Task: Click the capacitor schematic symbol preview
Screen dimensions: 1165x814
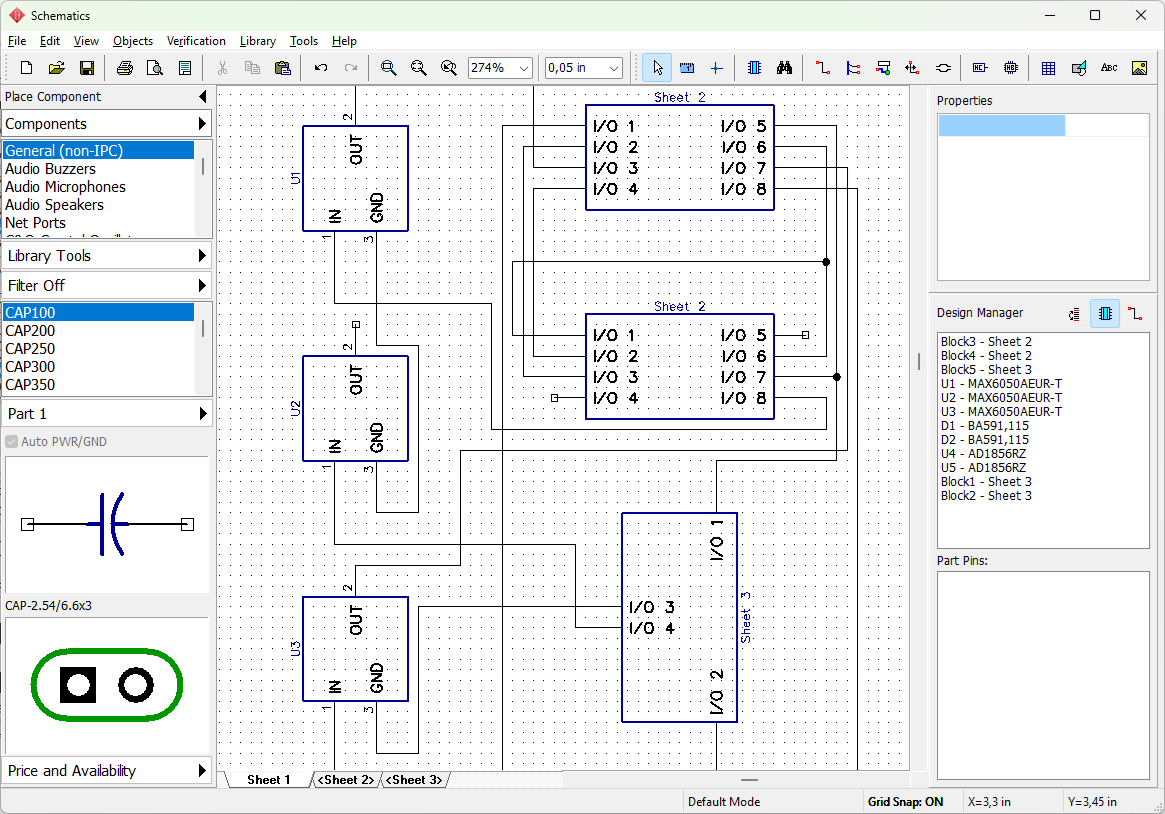Action: click(x=107, y=524)
